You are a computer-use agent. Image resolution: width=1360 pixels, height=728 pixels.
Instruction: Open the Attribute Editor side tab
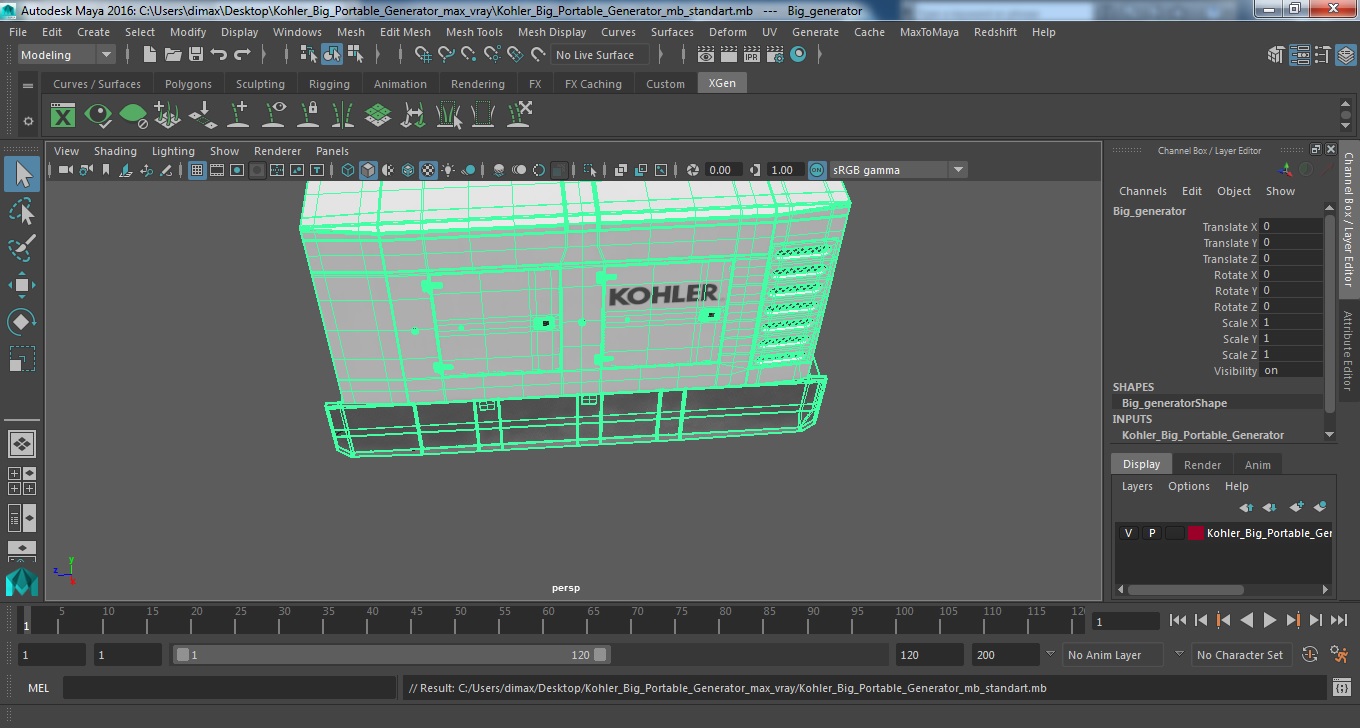[1348, 350]
